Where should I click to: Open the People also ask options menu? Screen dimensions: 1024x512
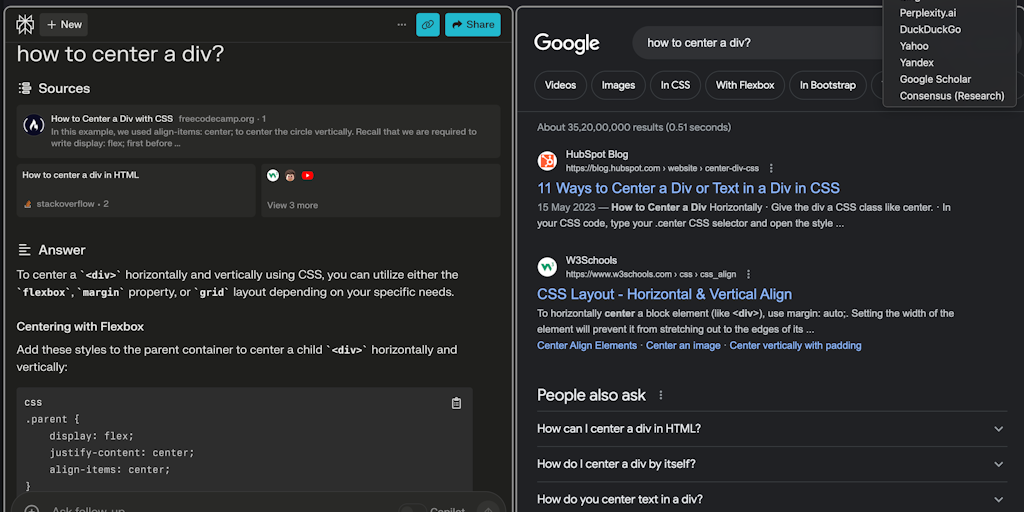tap(661, 395)
